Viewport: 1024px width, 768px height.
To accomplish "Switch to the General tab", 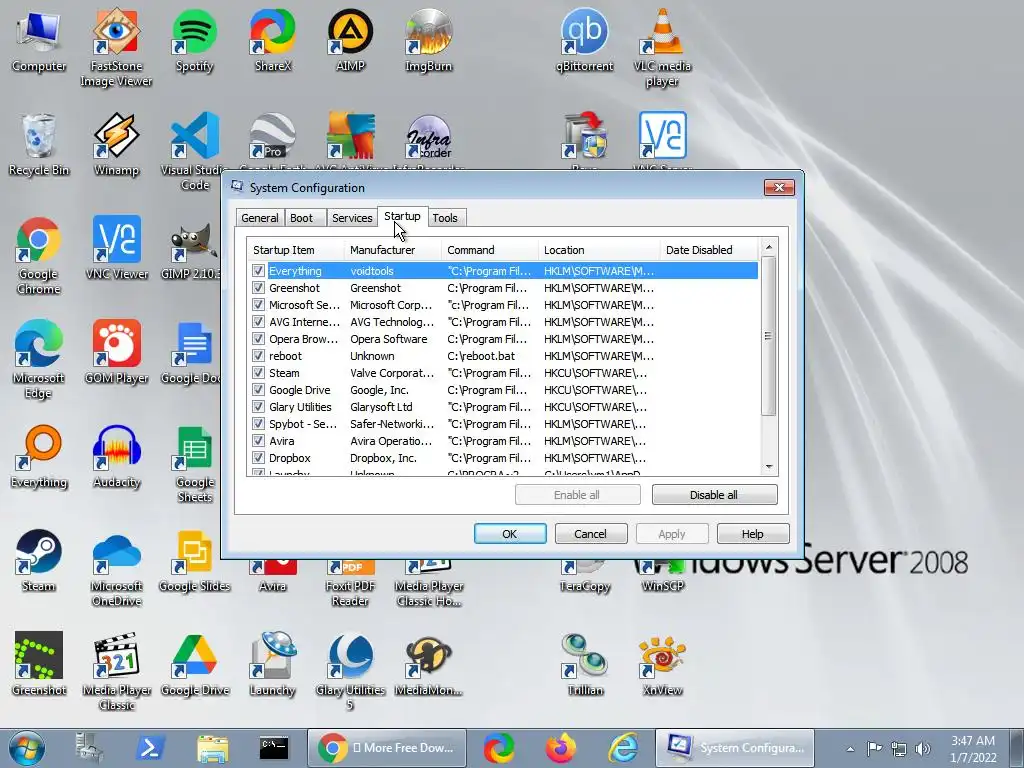I will tap(260, 217).
